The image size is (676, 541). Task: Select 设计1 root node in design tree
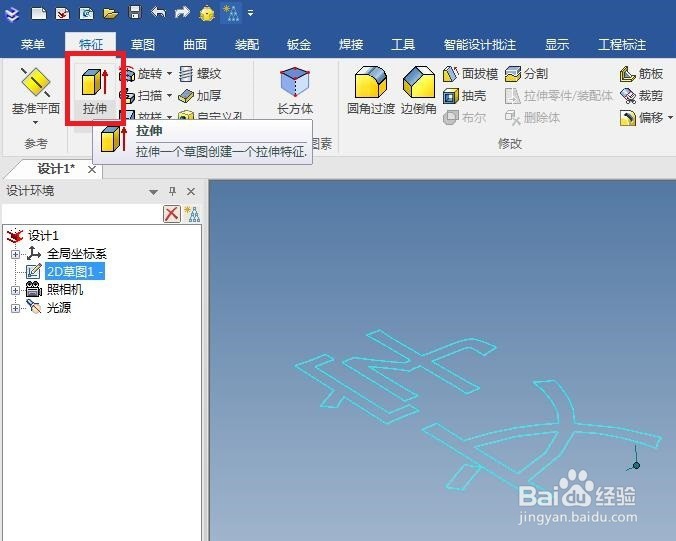coord(43,236)
